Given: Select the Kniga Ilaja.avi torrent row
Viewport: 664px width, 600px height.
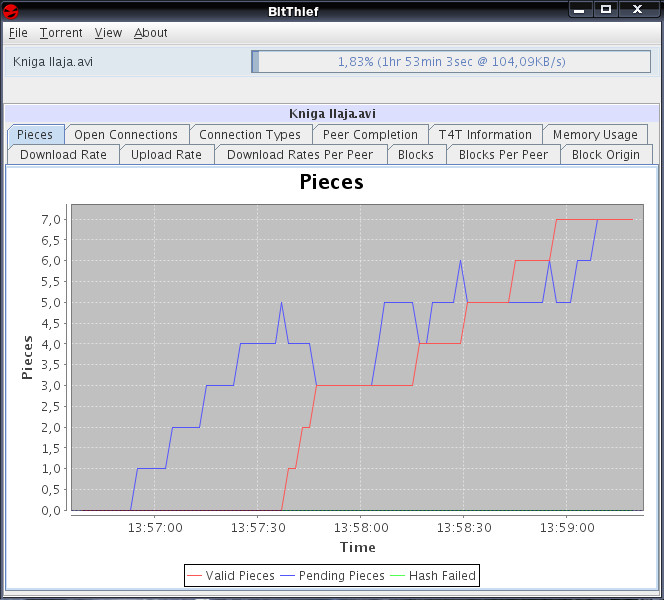Looking at the screenshot, I should point(332,62).
